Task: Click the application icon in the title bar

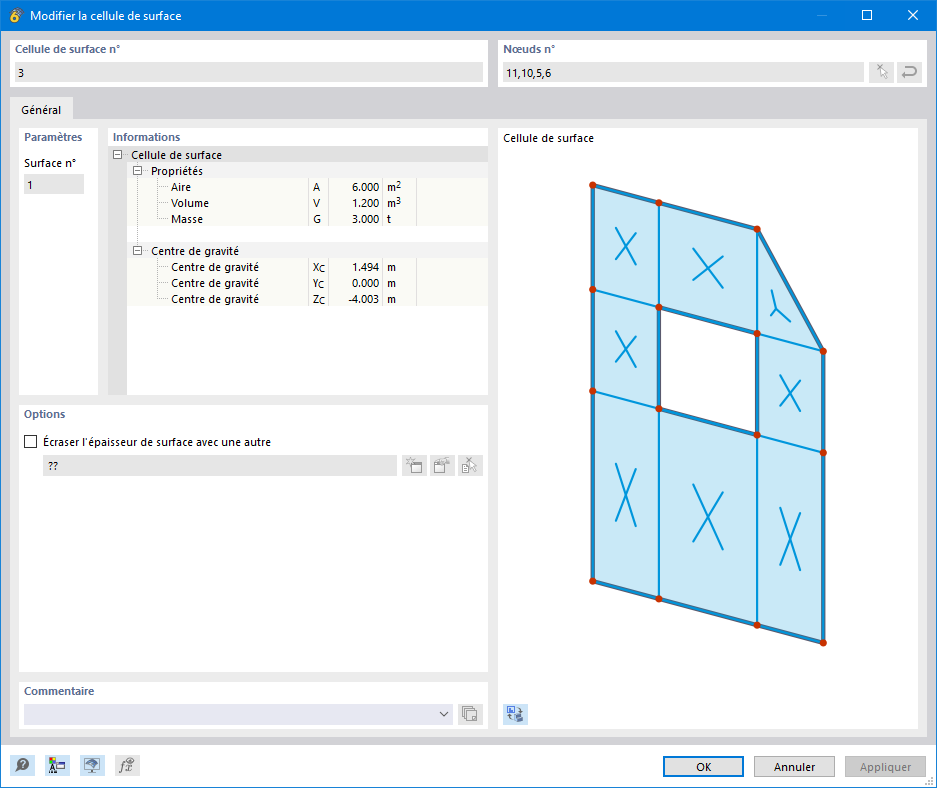Action: point(16,16)
